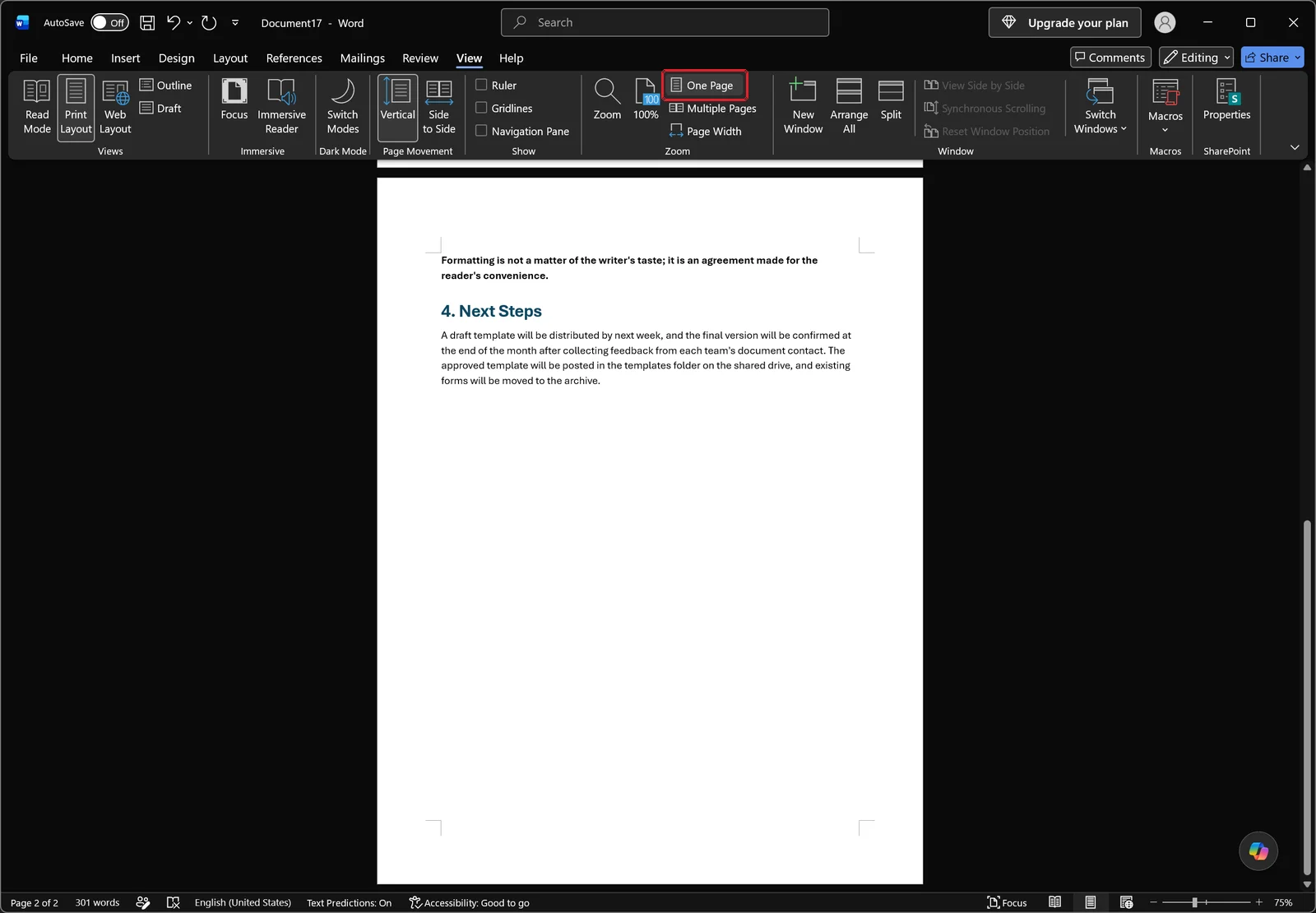Click Print Layout icon in status bar
The width and height of the screenshot is (1316, 913).
(1090, 902)
